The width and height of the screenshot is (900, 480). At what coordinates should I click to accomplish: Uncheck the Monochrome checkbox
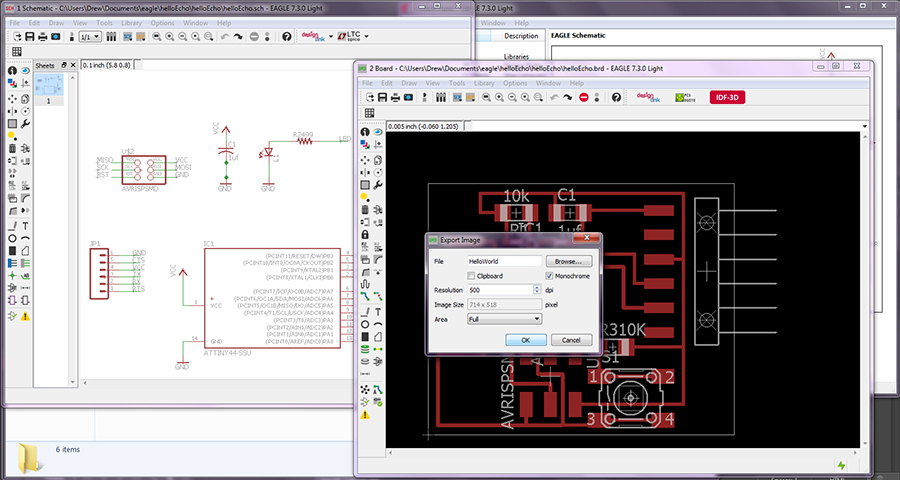(549, 276)
